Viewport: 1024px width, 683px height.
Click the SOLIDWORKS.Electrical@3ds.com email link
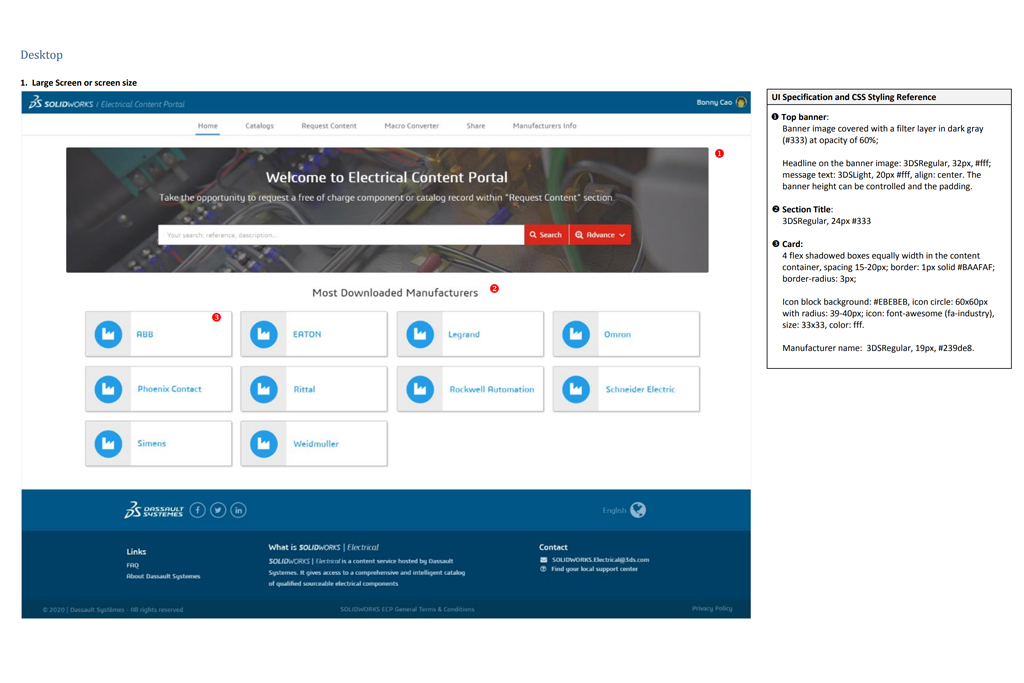point(600,560)
